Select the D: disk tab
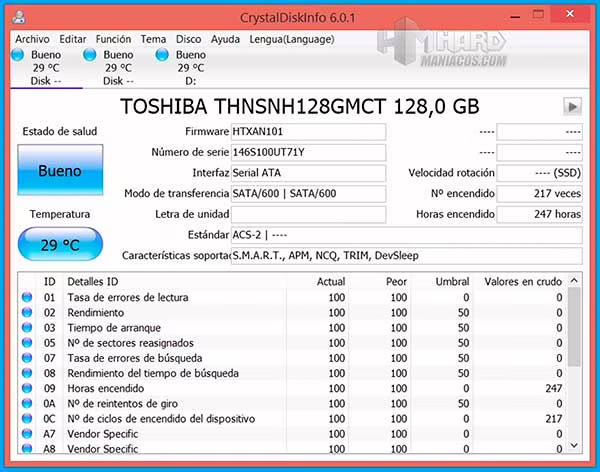 (191, 68)
